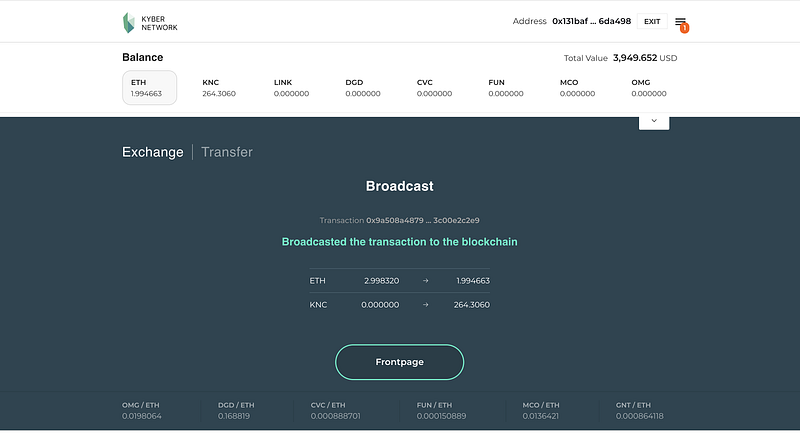Click 'Broadcasted the transaction to the blockchain' message

tap(399, 242)
